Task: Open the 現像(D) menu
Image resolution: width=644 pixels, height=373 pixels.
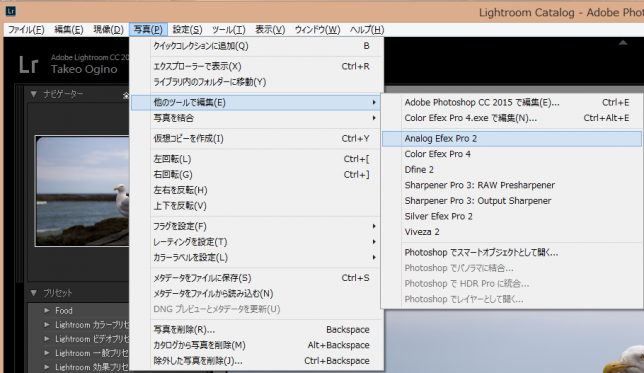Action: click(x=108, y=30)
